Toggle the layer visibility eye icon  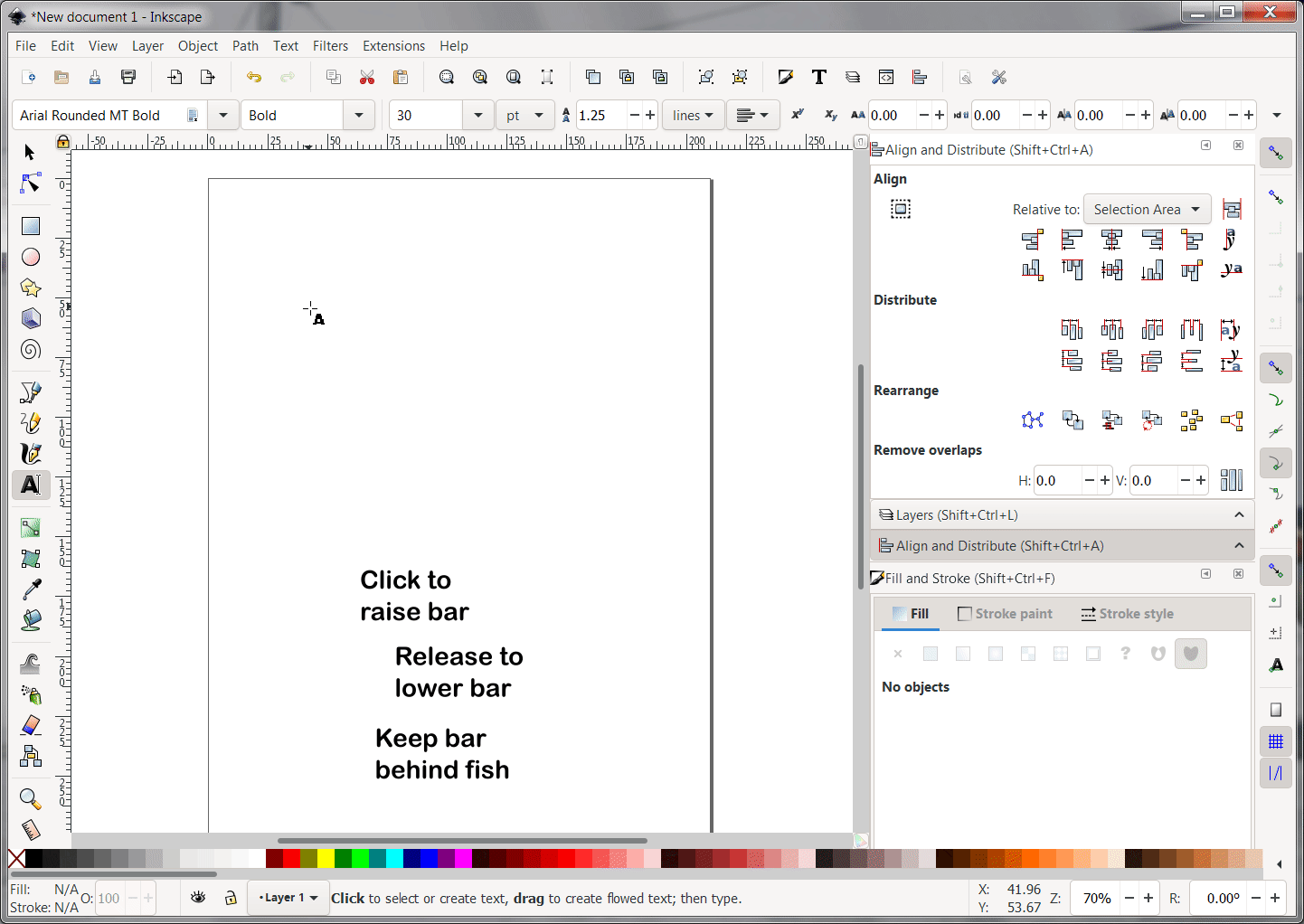[x=198, y=898]
